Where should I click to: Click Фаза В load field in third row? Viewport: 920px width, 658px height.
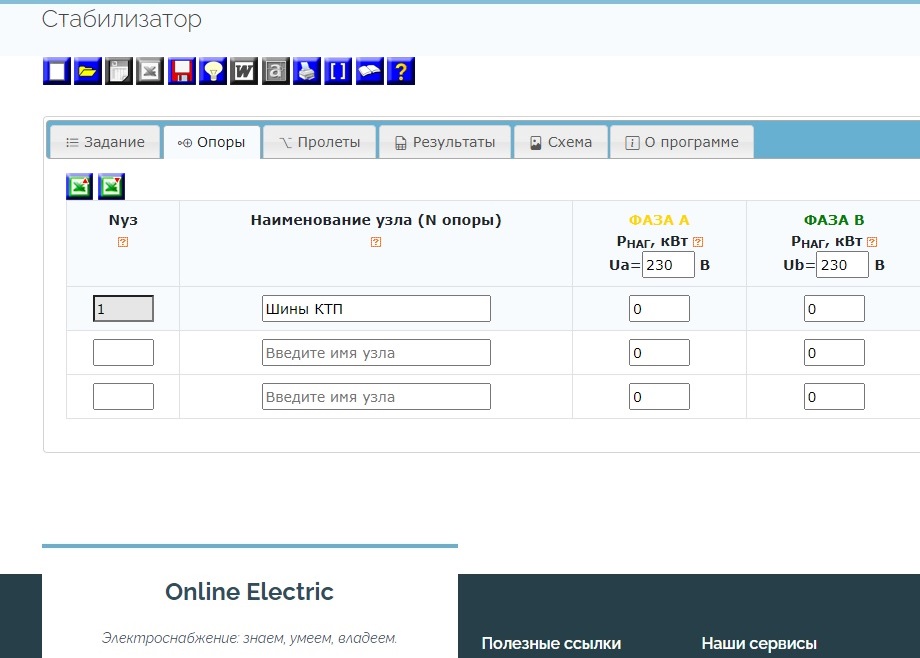pos(834,397)
